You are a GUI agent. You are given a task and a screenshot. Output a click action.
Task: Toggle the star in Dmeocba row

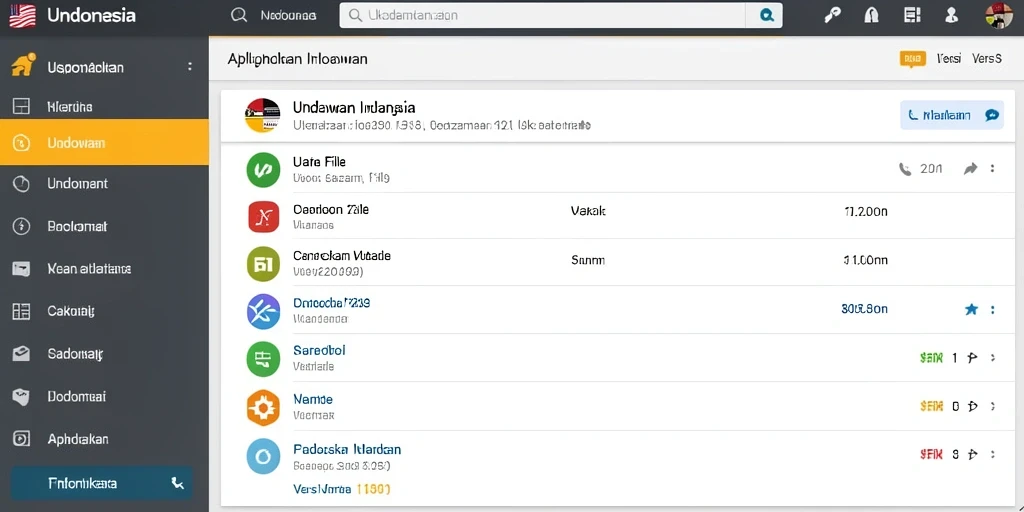[972, 310]
